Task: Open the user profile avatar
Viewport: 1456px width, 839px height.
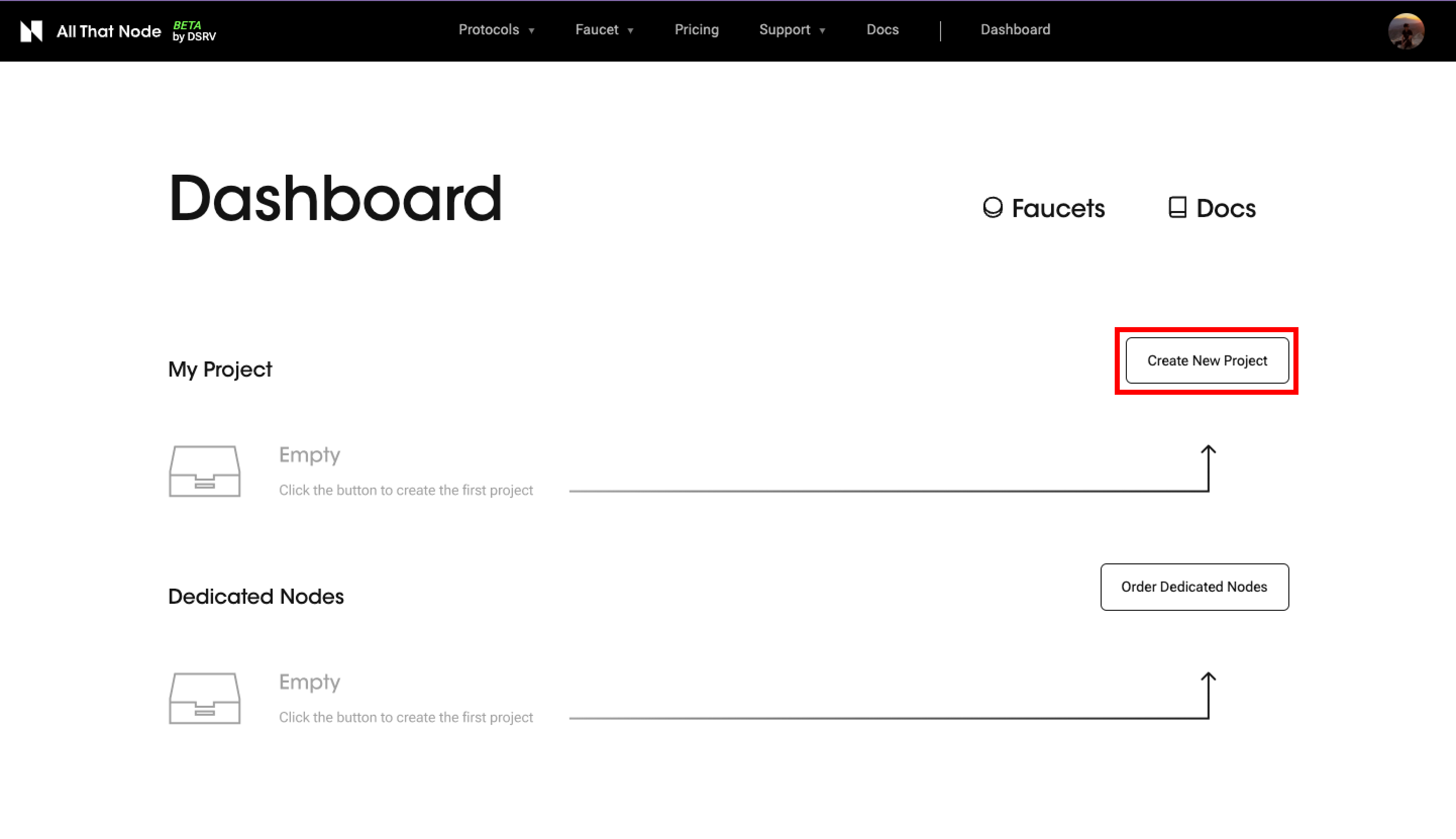Action: tap(1407, 31)
